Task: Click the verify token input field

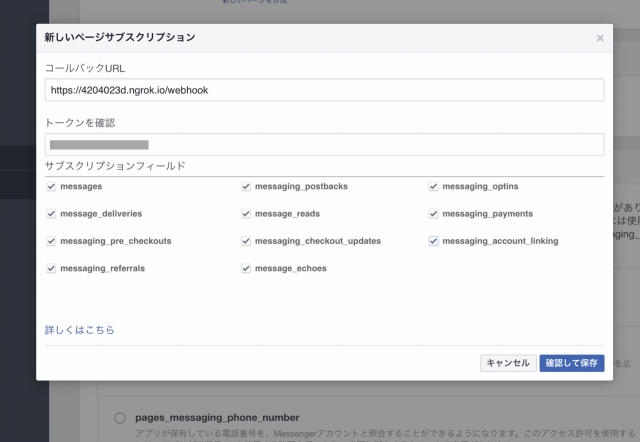Action: pos(324,145)
